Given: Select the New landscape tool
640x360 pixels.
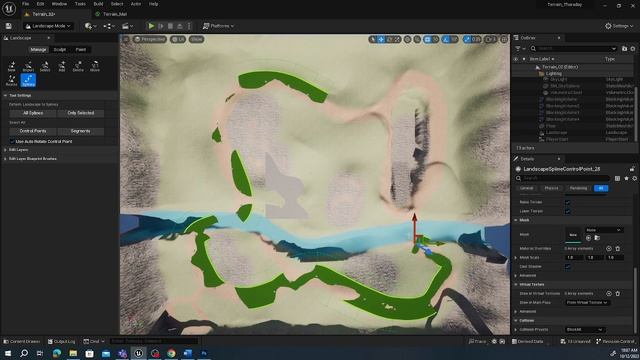Looking at the screenshot, I should point(11,66).
